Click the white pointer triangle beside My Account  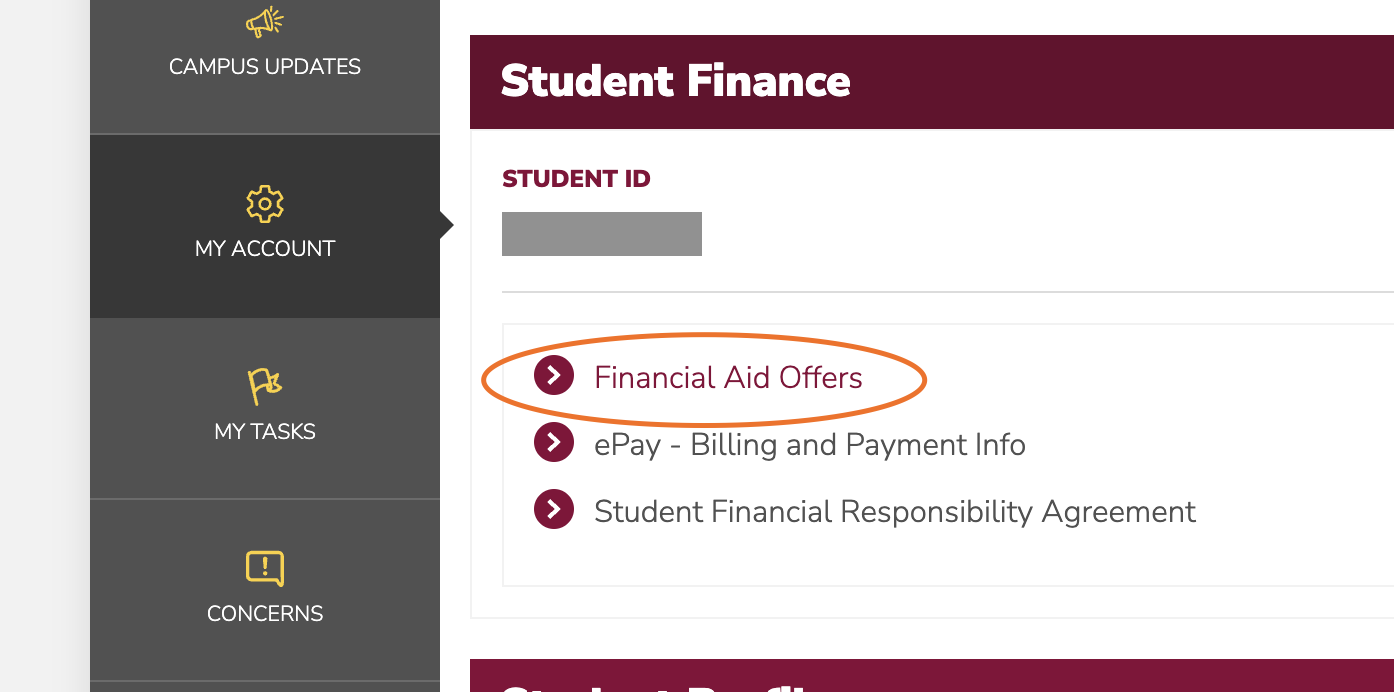click(x=446, y=226)
